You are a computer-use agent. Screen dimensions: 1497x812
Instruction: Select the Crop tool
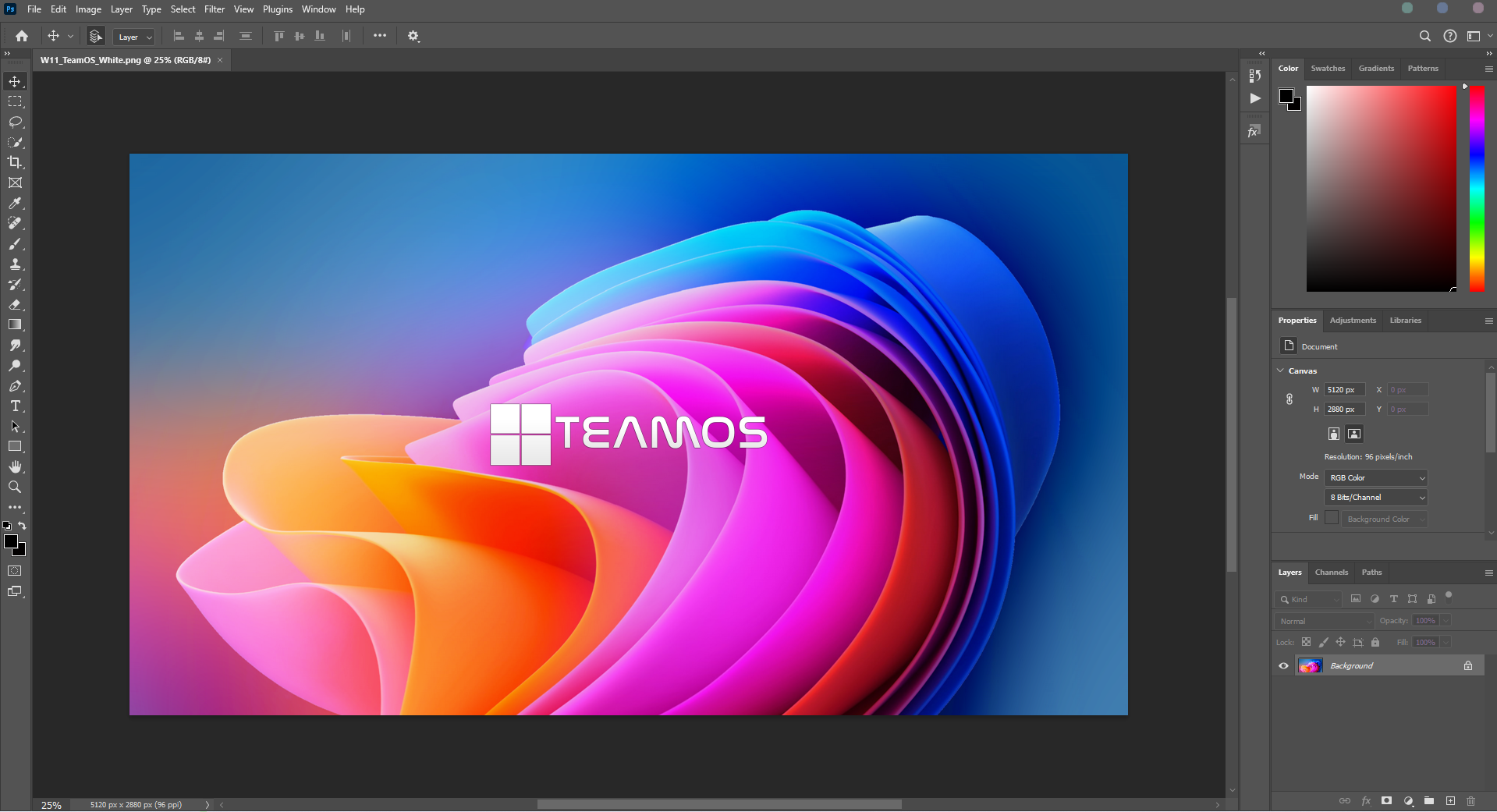pyautogui.click(x=15, y=162)
